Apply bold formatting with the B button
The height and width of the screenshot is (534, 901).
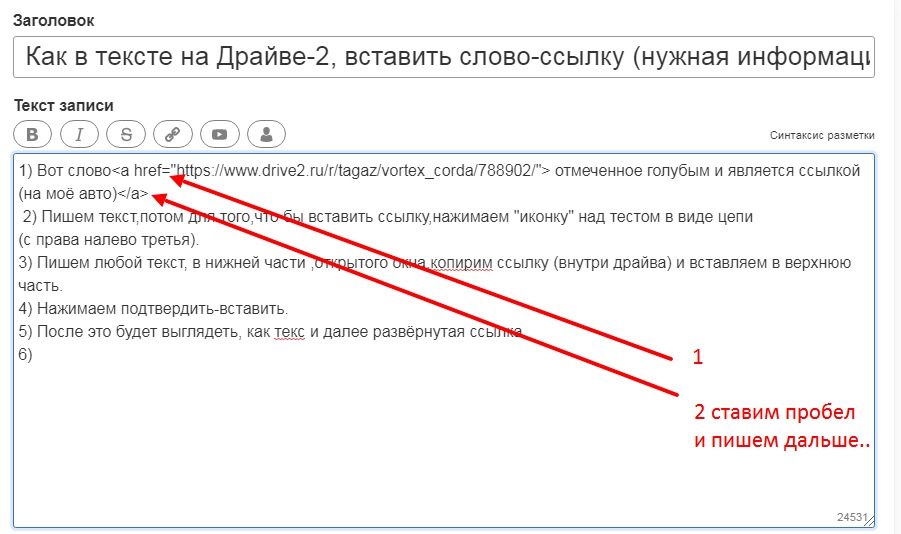pos(32,135)
